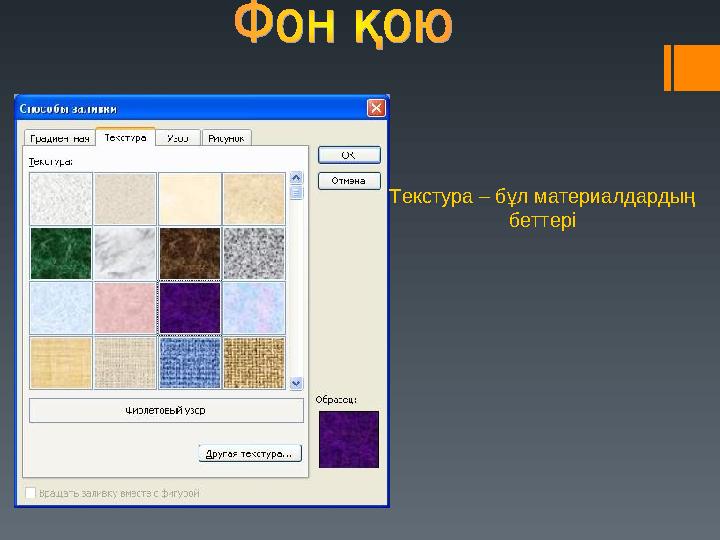
Task: Click Другая текстура button
Action: [250, 453]
